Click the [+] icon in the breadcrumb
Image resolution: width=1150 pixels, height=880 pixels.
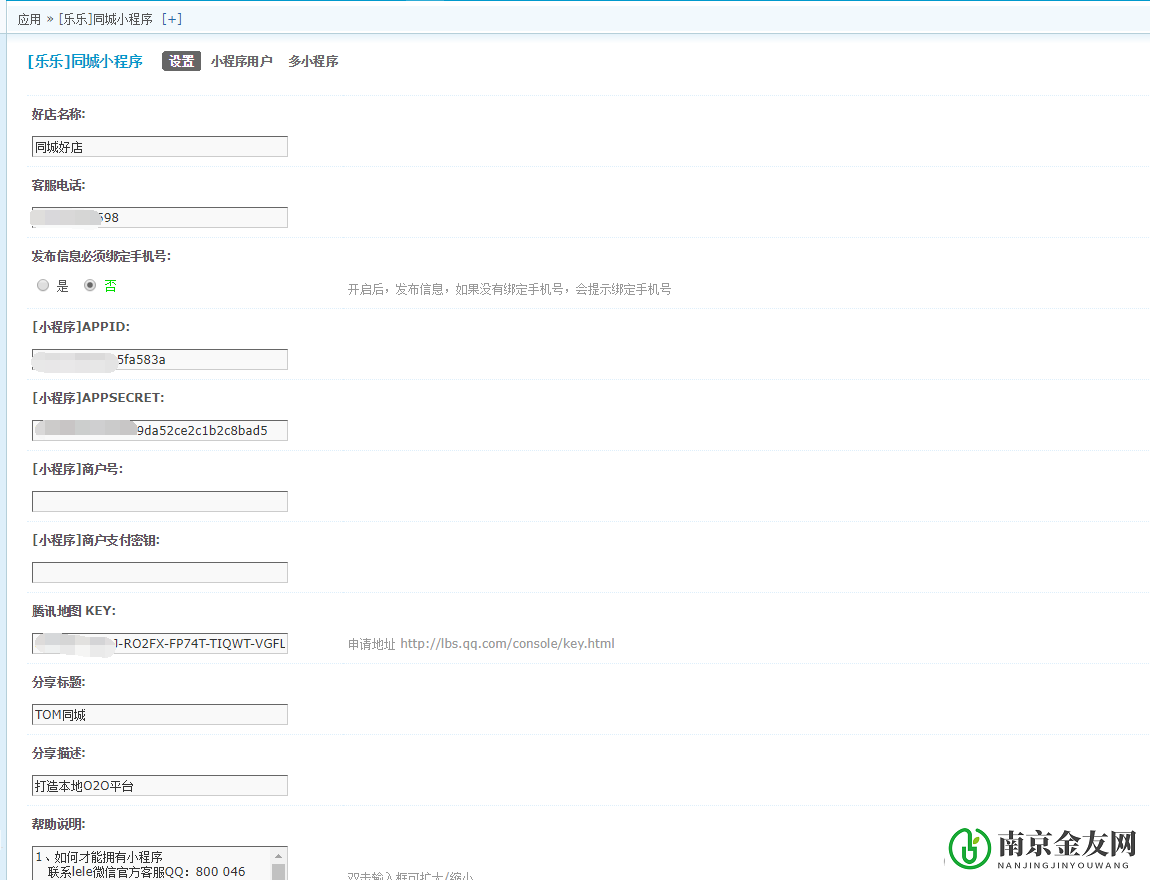tap(172, 19)
